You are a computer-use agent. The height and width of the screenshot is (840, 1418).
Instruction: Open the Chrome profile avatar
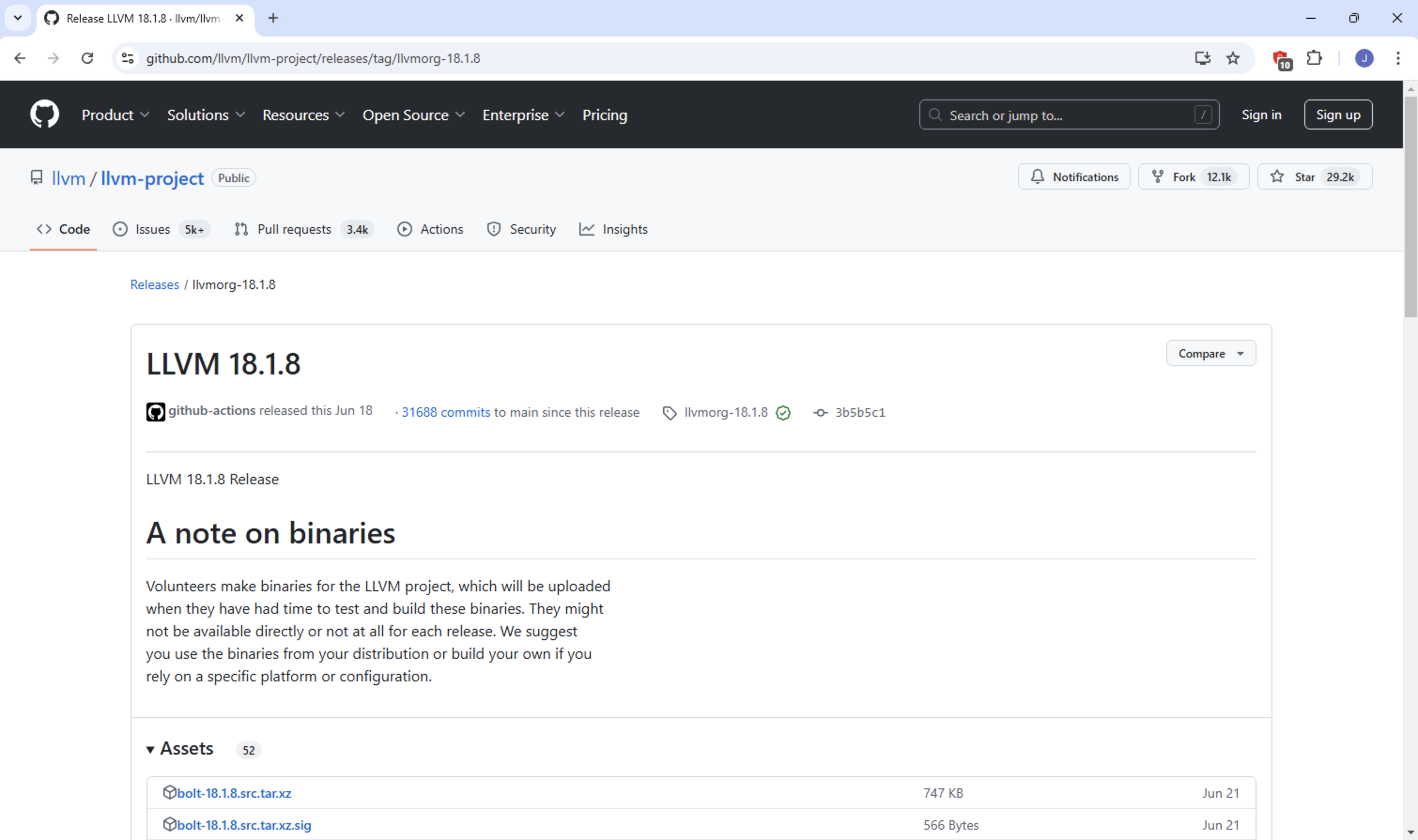point(1364,58)
